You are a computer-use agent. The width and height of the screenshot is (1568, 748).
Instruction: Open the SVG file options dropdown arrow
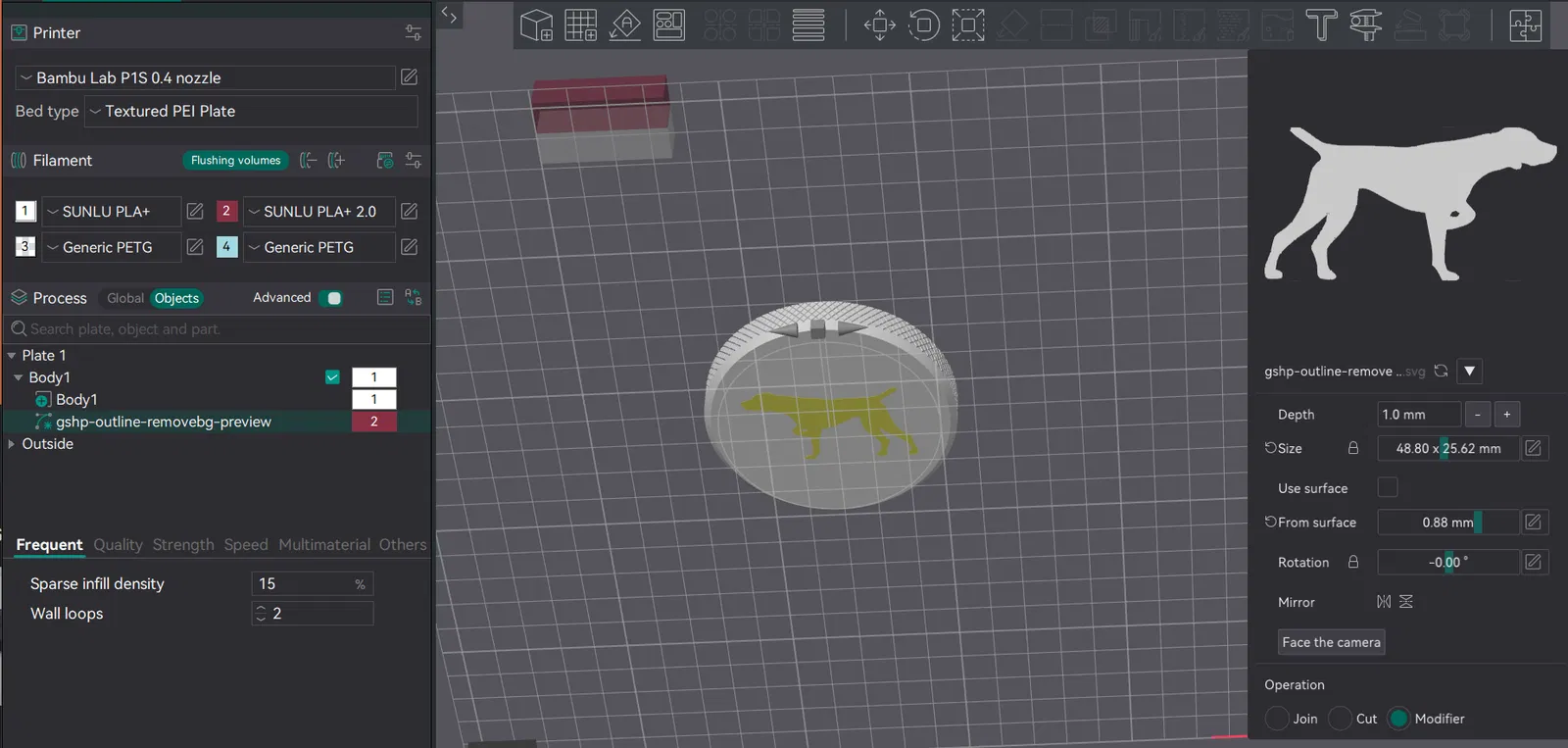pos(1469,371)
